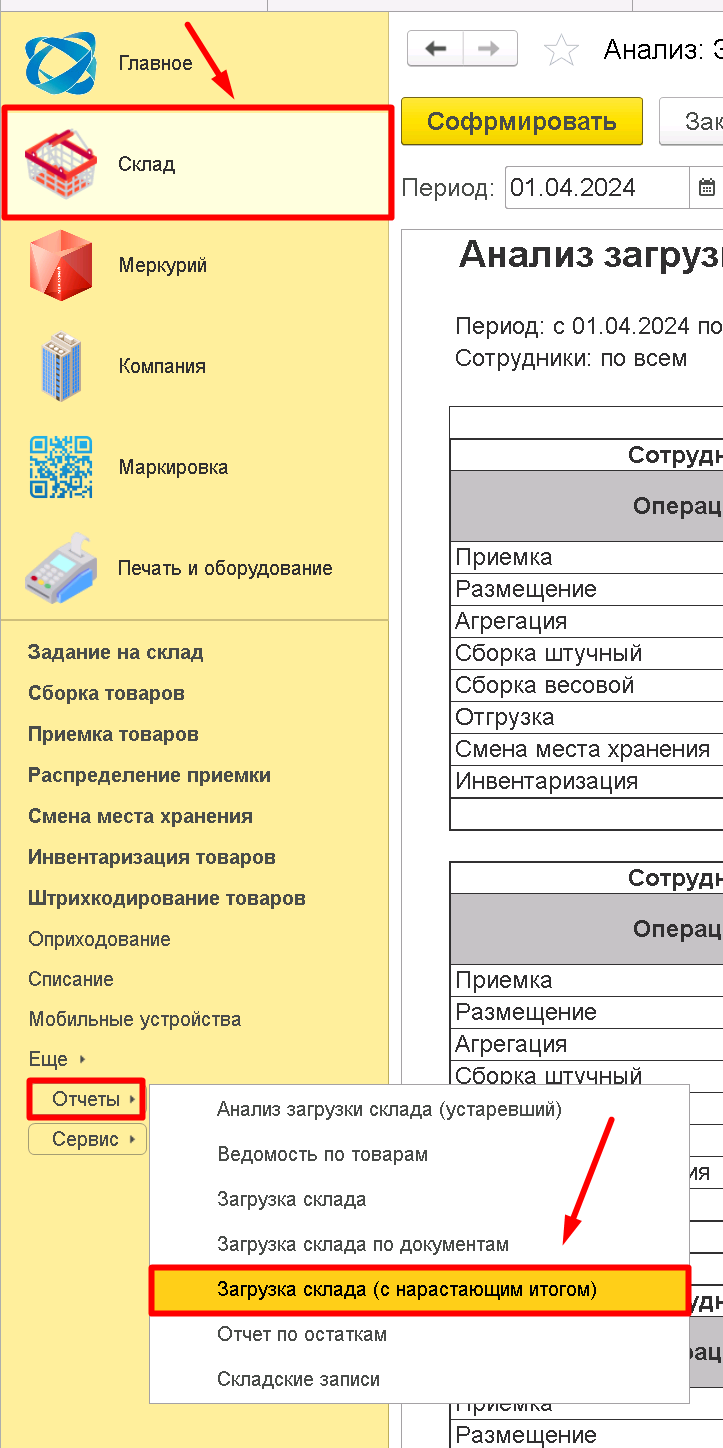Expand the Еще submenu
The width and height of the screenshot is (723, 1448).
pos(57,1059)
